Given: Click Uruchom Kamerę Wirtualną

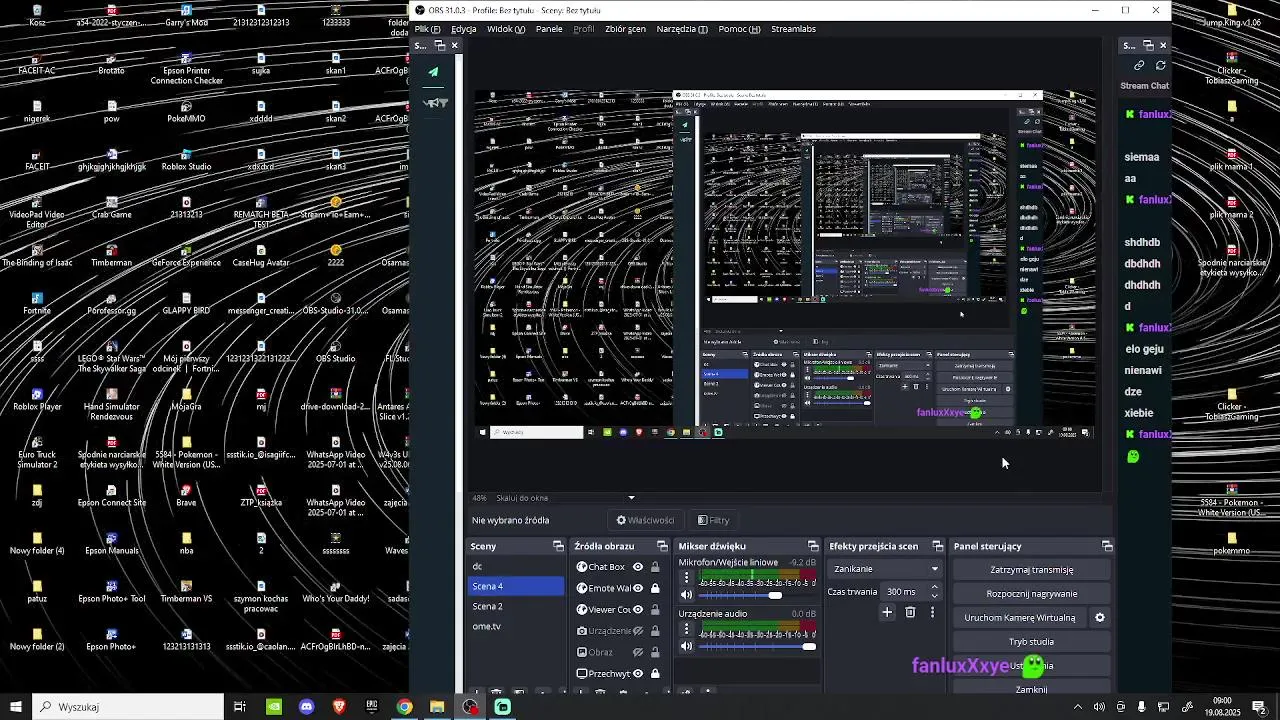Looking at the screenshot, I should [1020, 618].
